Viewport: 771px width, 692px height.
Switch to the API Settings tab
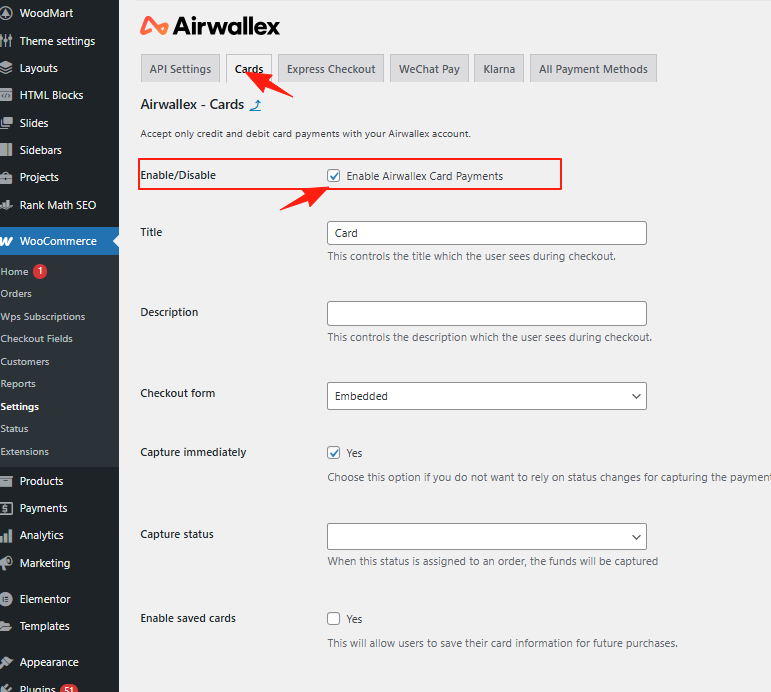(x=180, y=69)
